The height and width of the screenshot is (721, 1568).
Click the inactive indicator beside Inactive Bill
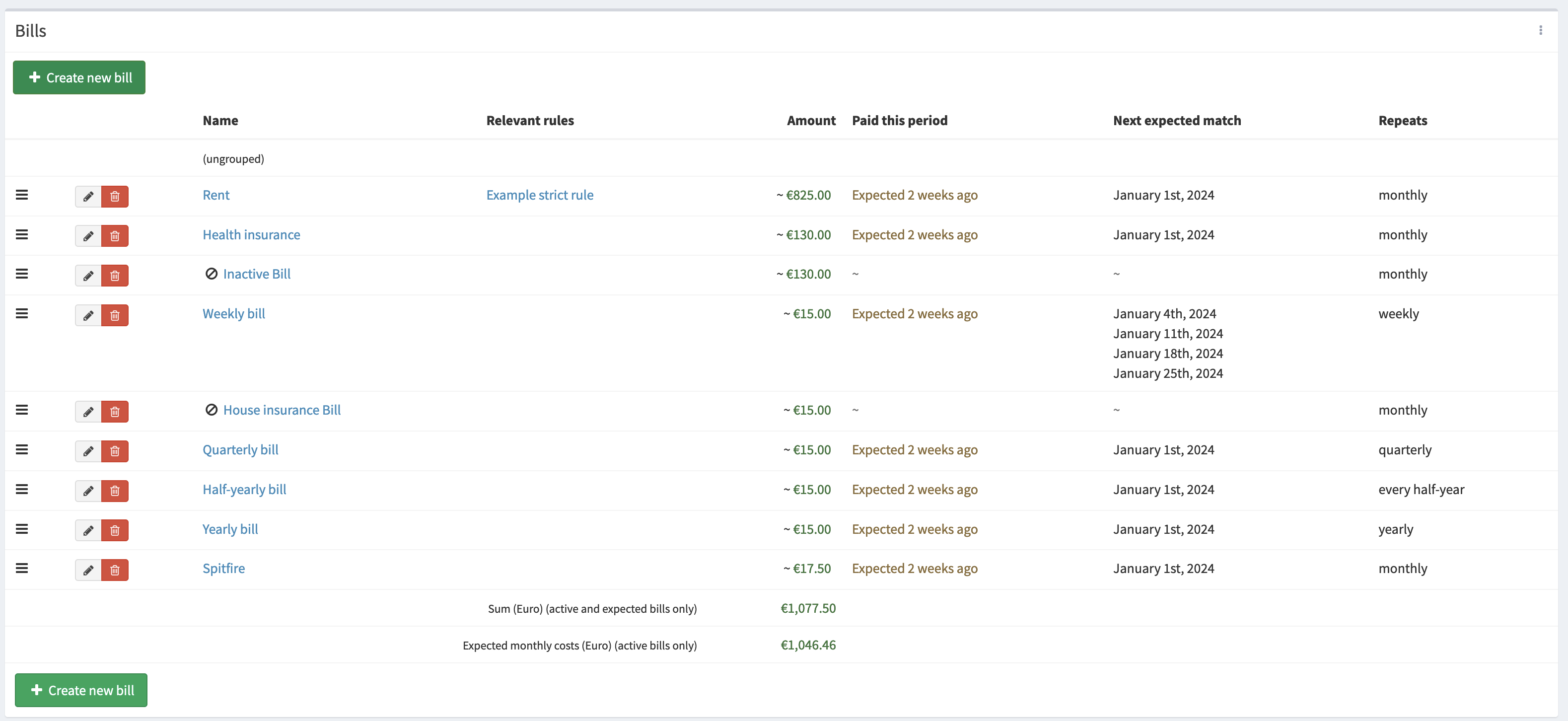[211, 274]
